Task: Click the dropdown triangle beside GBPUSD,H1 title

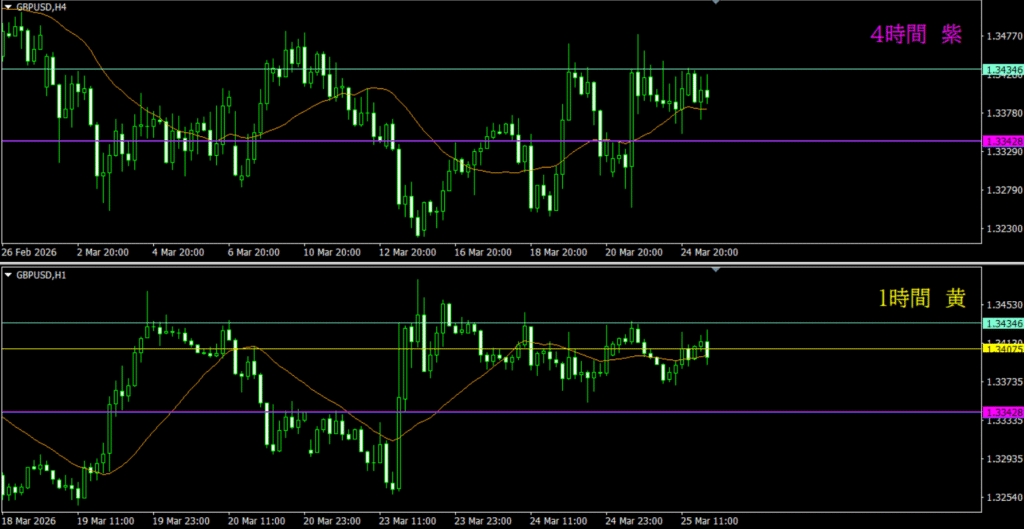Action: [x=8, y=274]
